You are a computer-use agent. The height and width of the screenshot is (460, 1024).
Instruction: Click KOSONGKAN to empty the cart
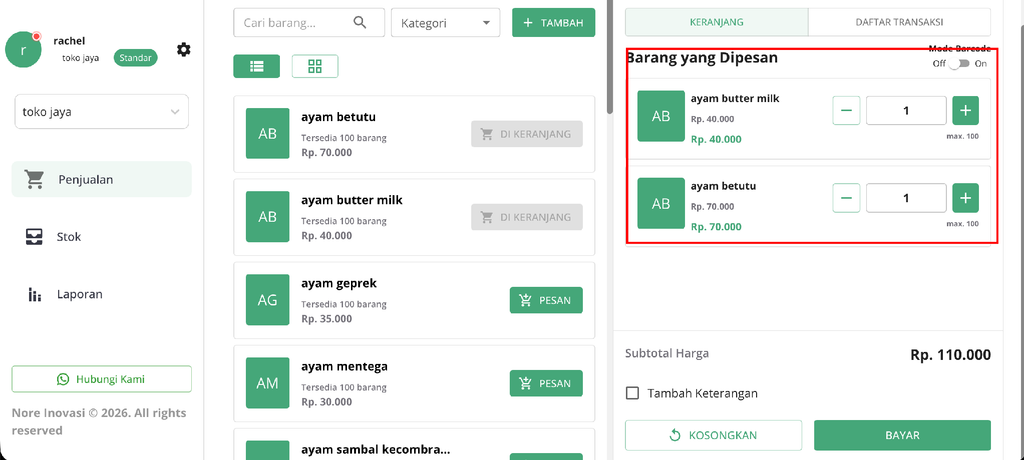coord(713,435)
